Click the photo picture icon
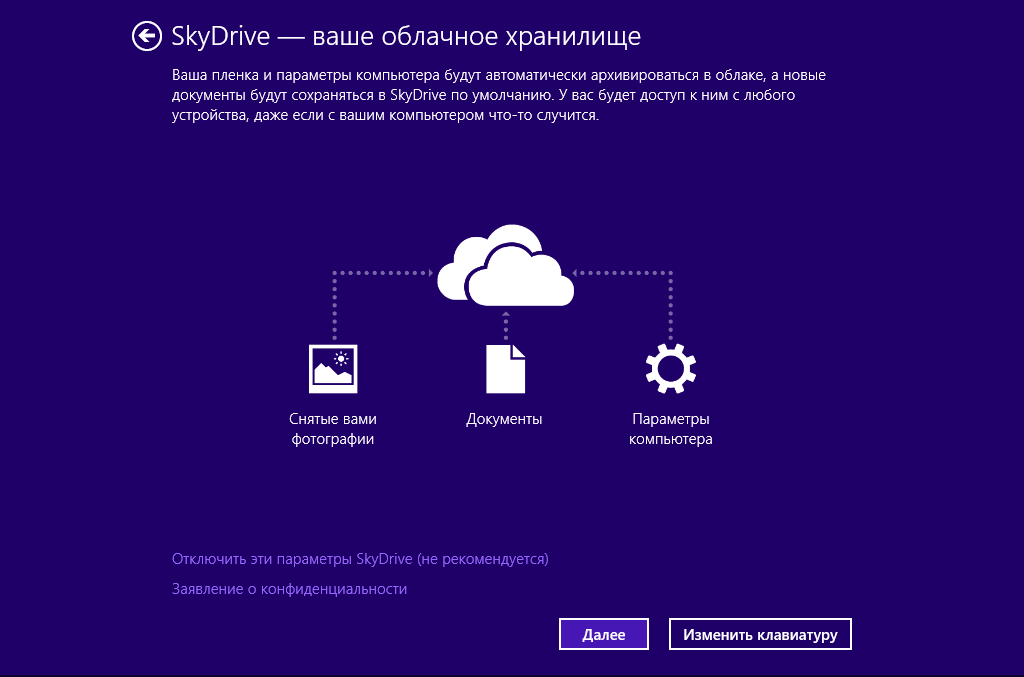 (333, 369)
